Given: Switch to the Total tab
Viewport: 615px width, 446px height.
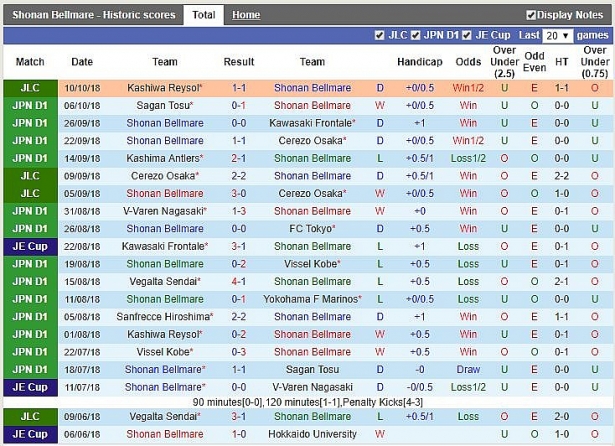Looking at the screenshot, I should (x=204, y=15).
